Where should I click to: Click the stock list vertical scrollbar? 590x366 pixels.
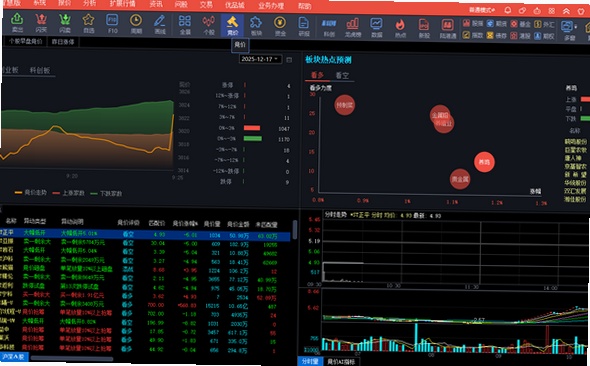click(295, 229)
